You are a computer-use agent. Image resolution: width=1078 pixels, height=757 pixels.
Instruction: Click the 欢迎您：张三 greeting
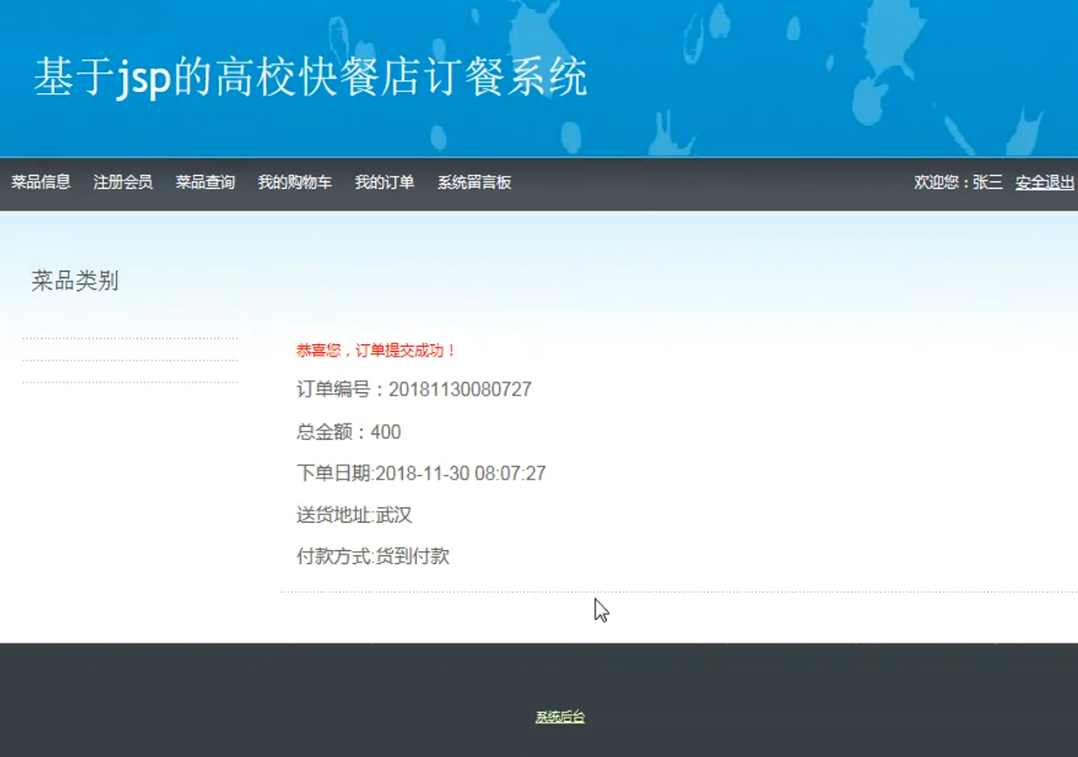pyautogui.click(x=958, y=182)
